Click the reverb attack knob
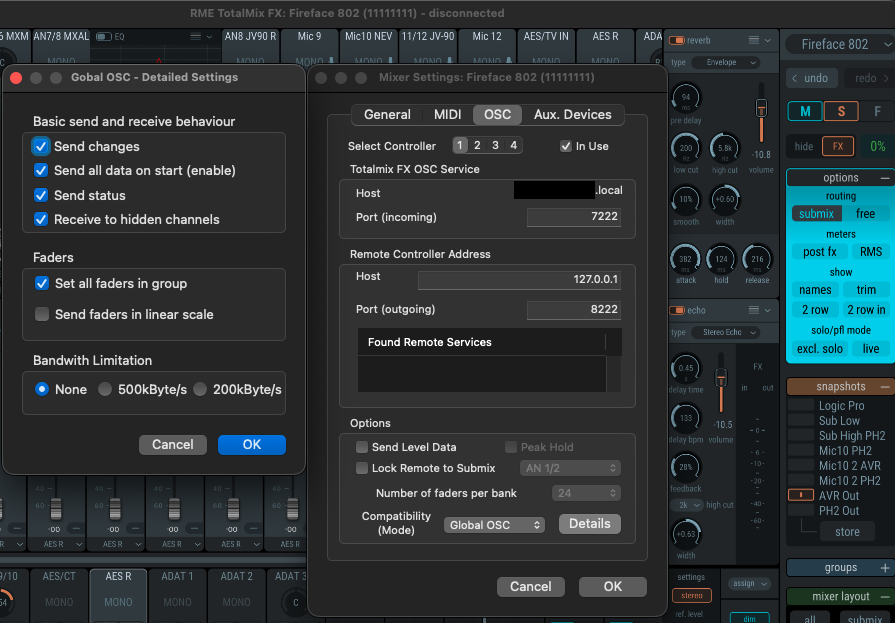The width and height of the screenshot is (895, 623). [686, 259]
